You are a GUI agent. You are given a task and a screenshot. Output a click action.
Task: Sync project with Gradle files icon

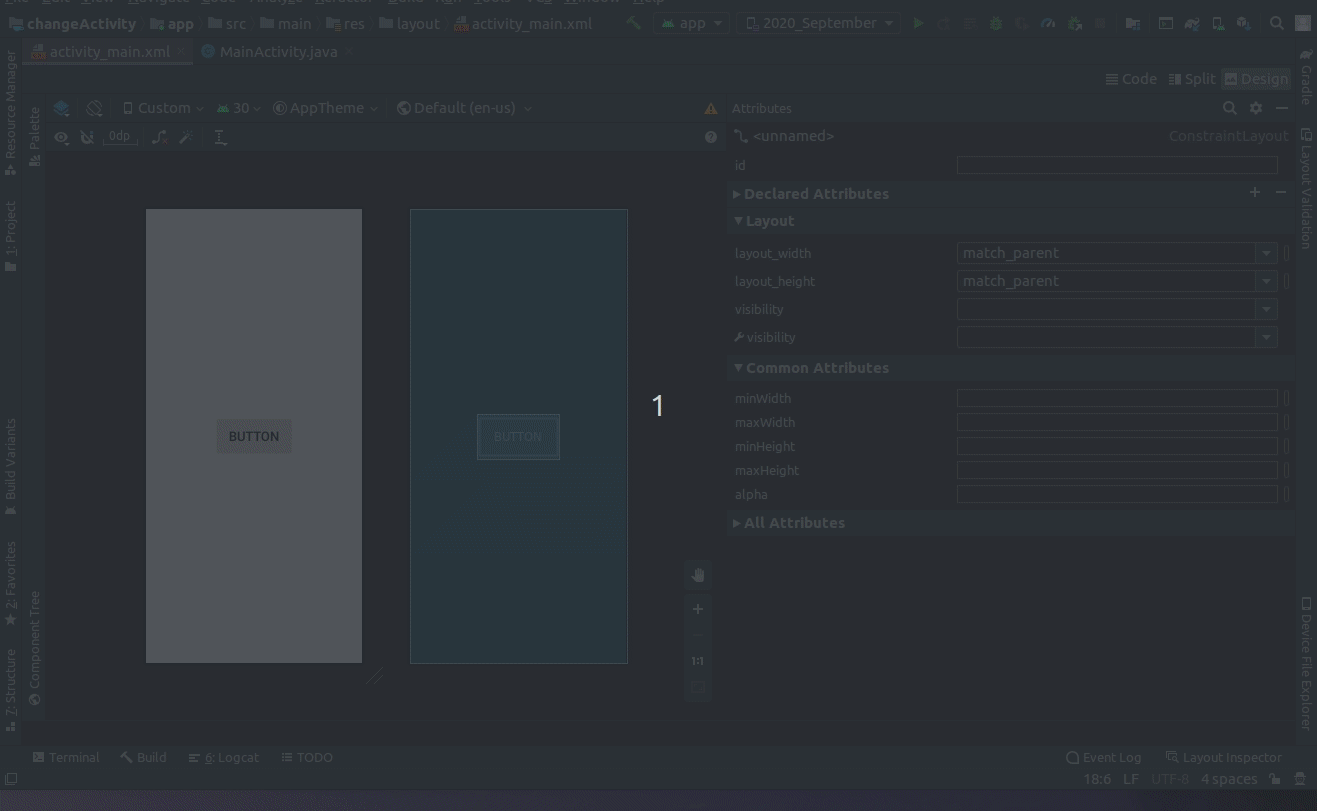coord(1192,23)
